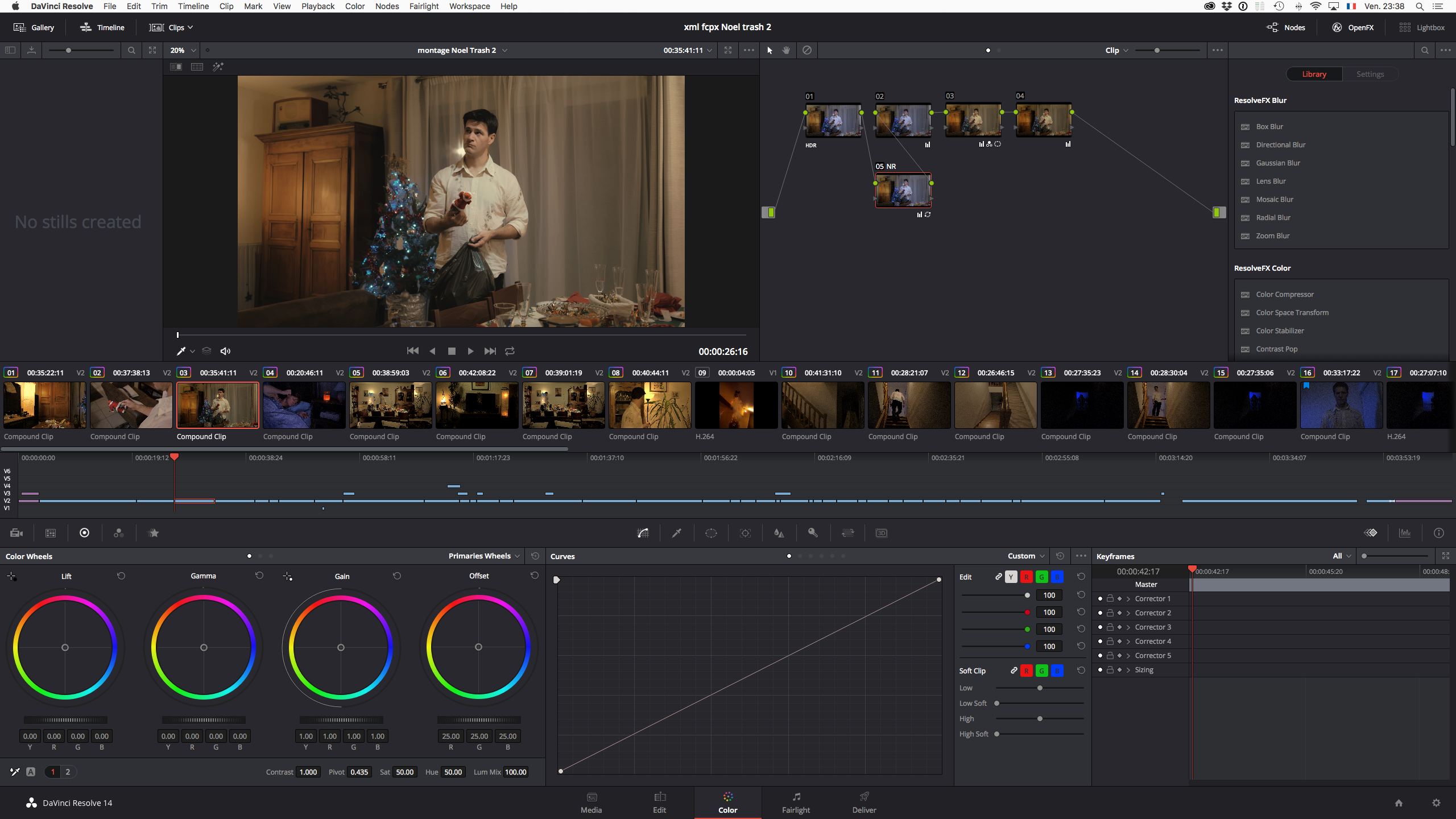The width and height of the screenshot is (1456, 819).
Task: Toggle the OpenFX panel button
Action: pos(1353,27)
